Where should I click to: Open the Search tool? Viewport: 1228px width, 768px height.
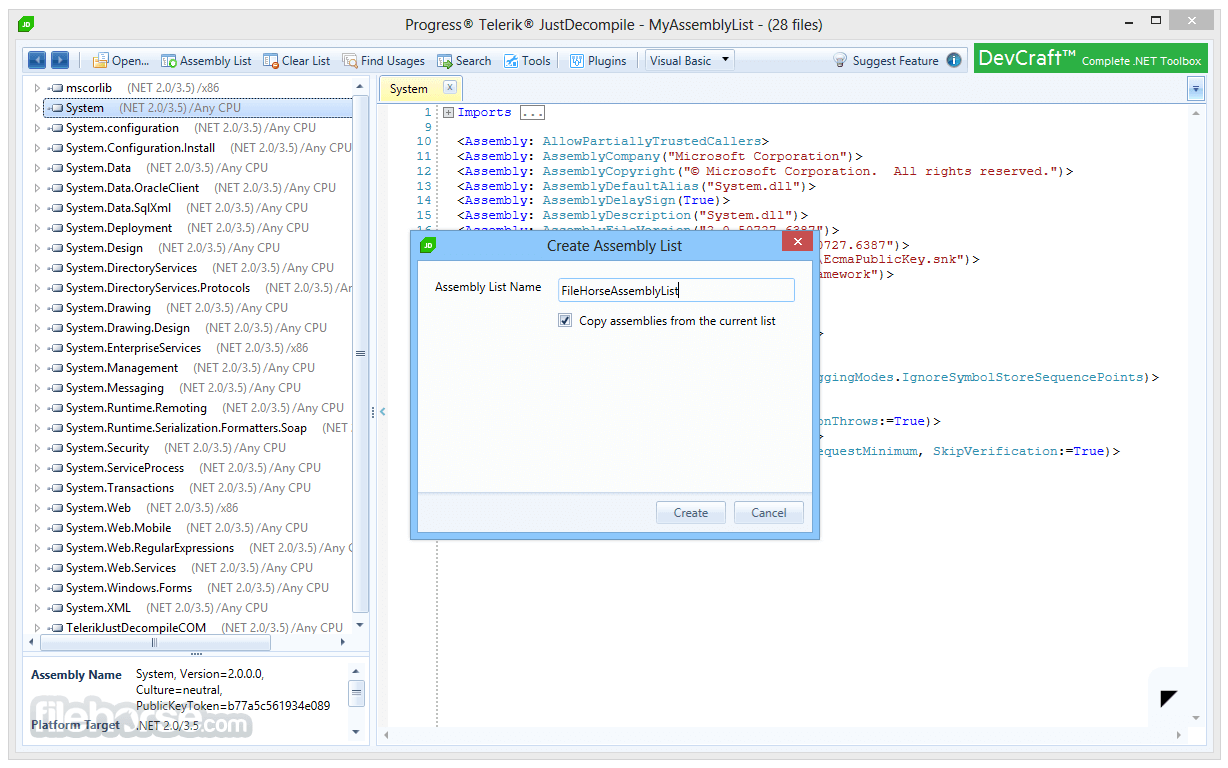point(464,61)
